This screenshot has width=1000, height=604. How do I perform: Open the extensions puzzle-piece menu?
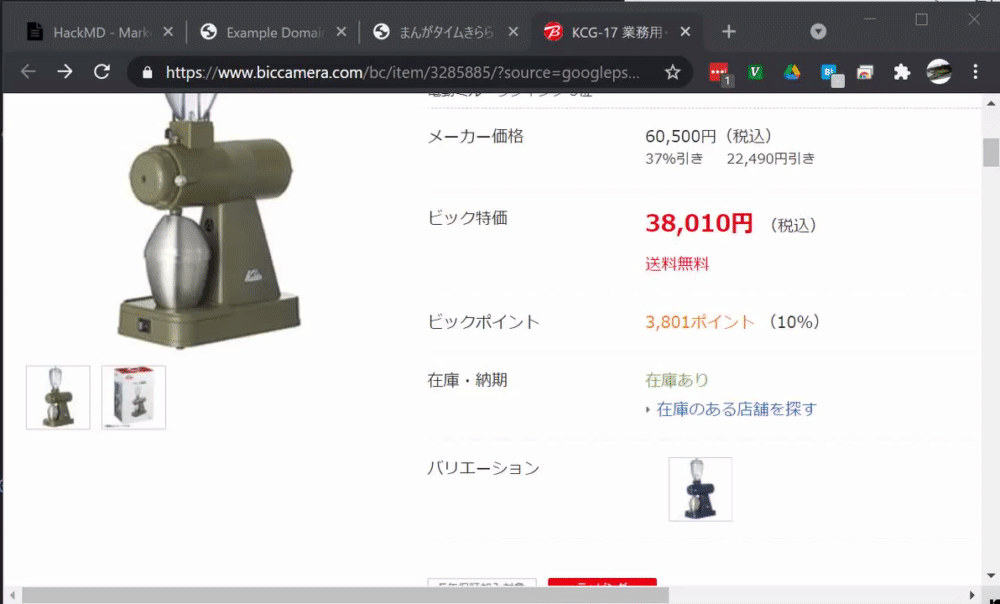[x=900, y=72]
